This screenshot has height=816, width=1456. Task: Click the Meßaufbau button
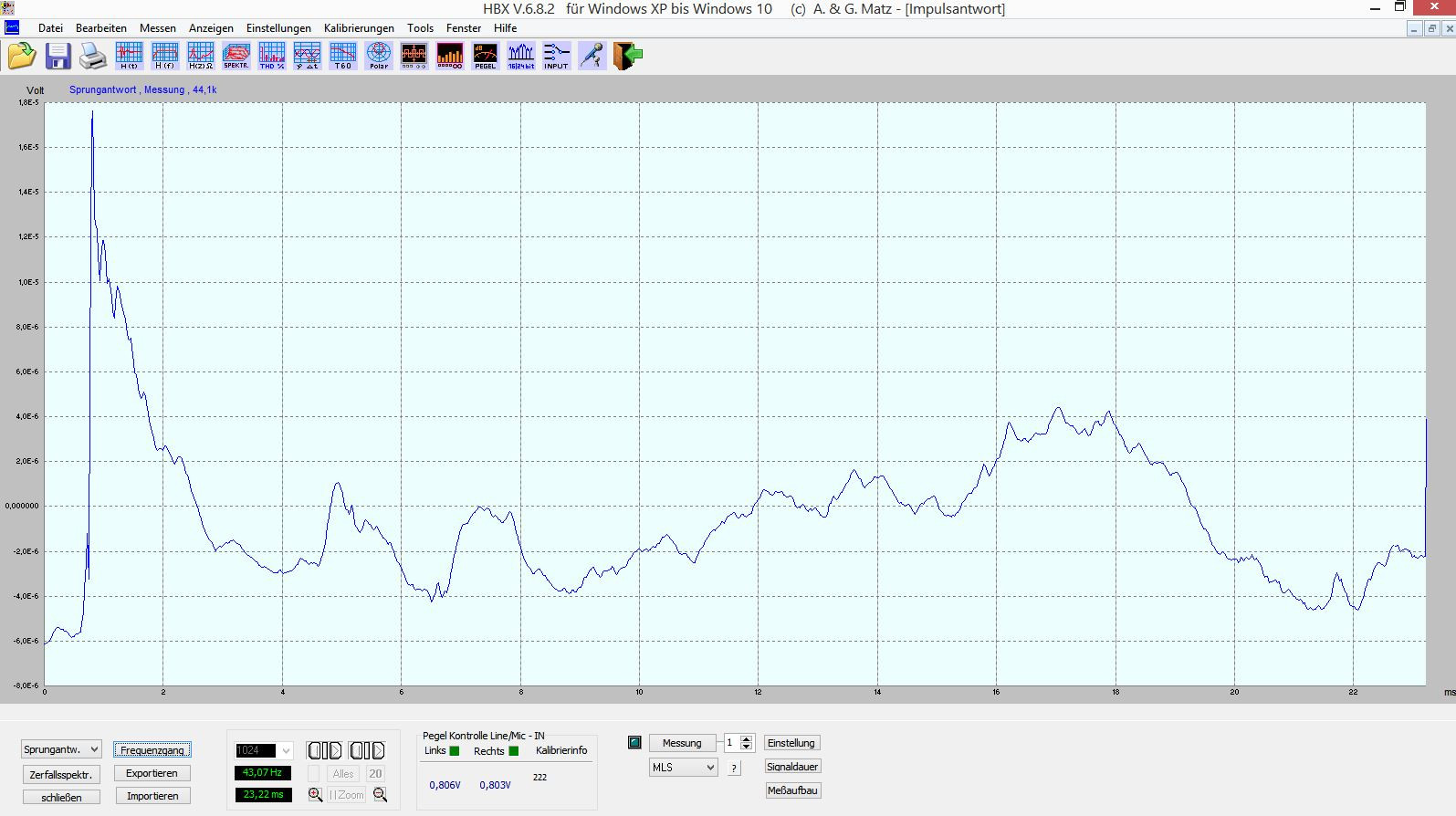(792, 790)
